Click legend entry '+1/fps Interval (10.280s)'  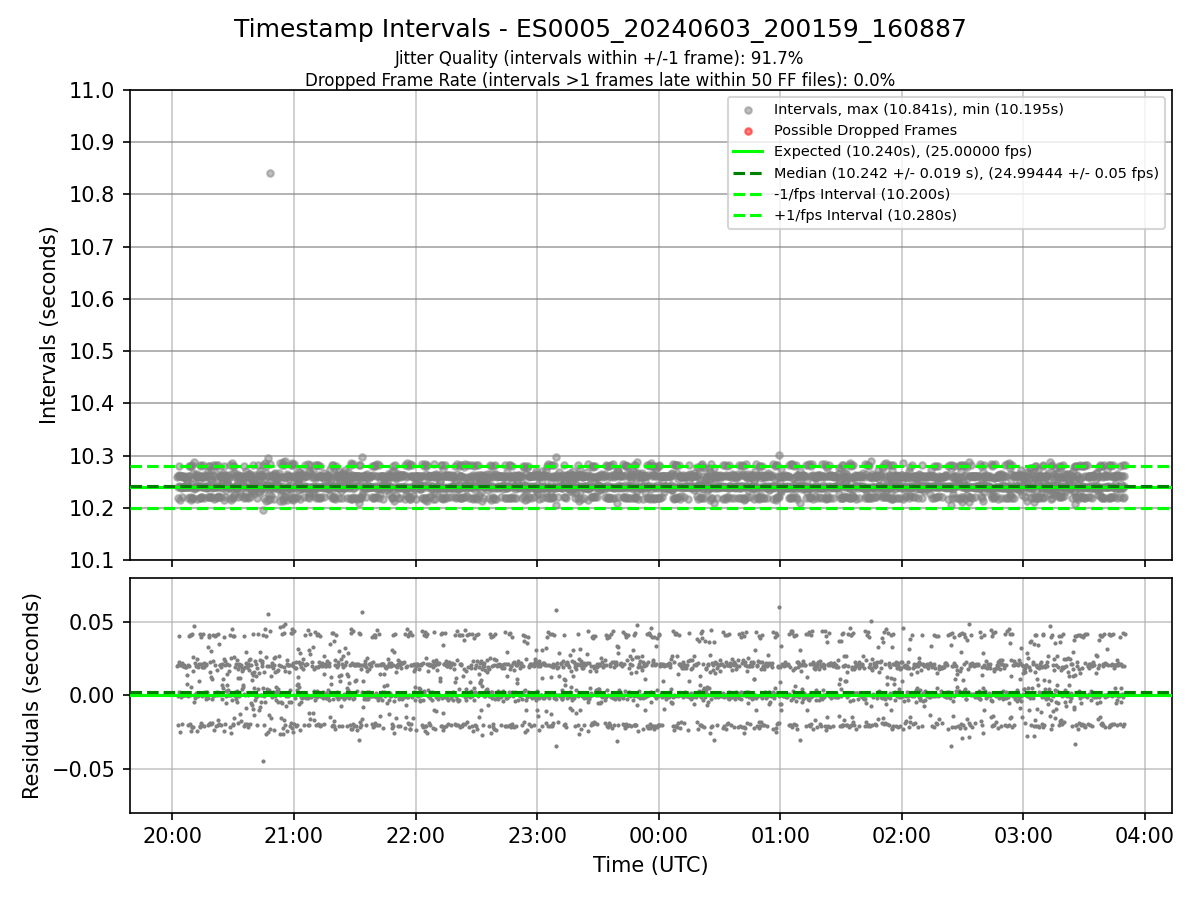(x=865, y=215)
